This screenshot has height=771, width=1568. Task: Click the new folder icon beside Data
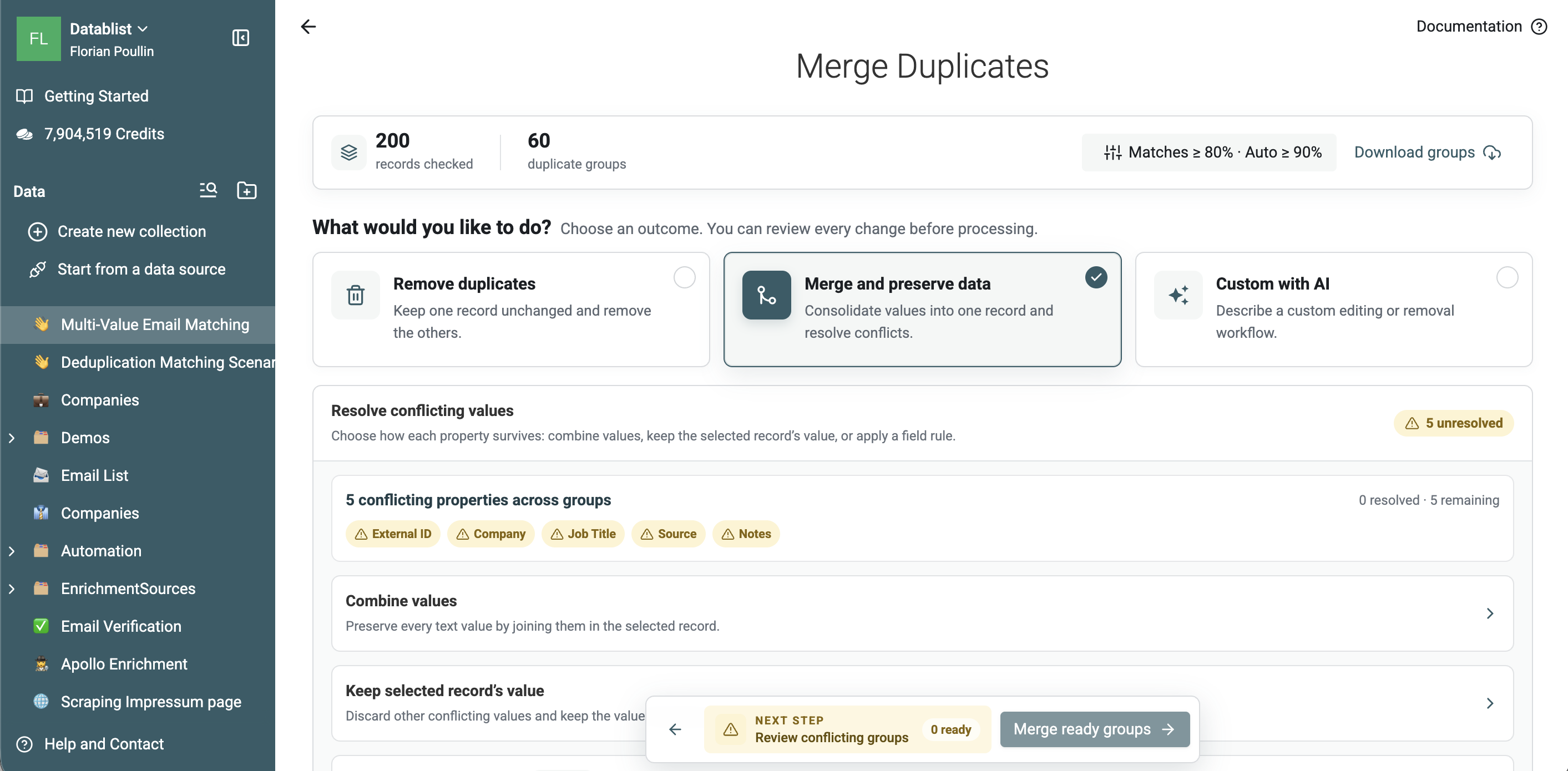point(246,190)
